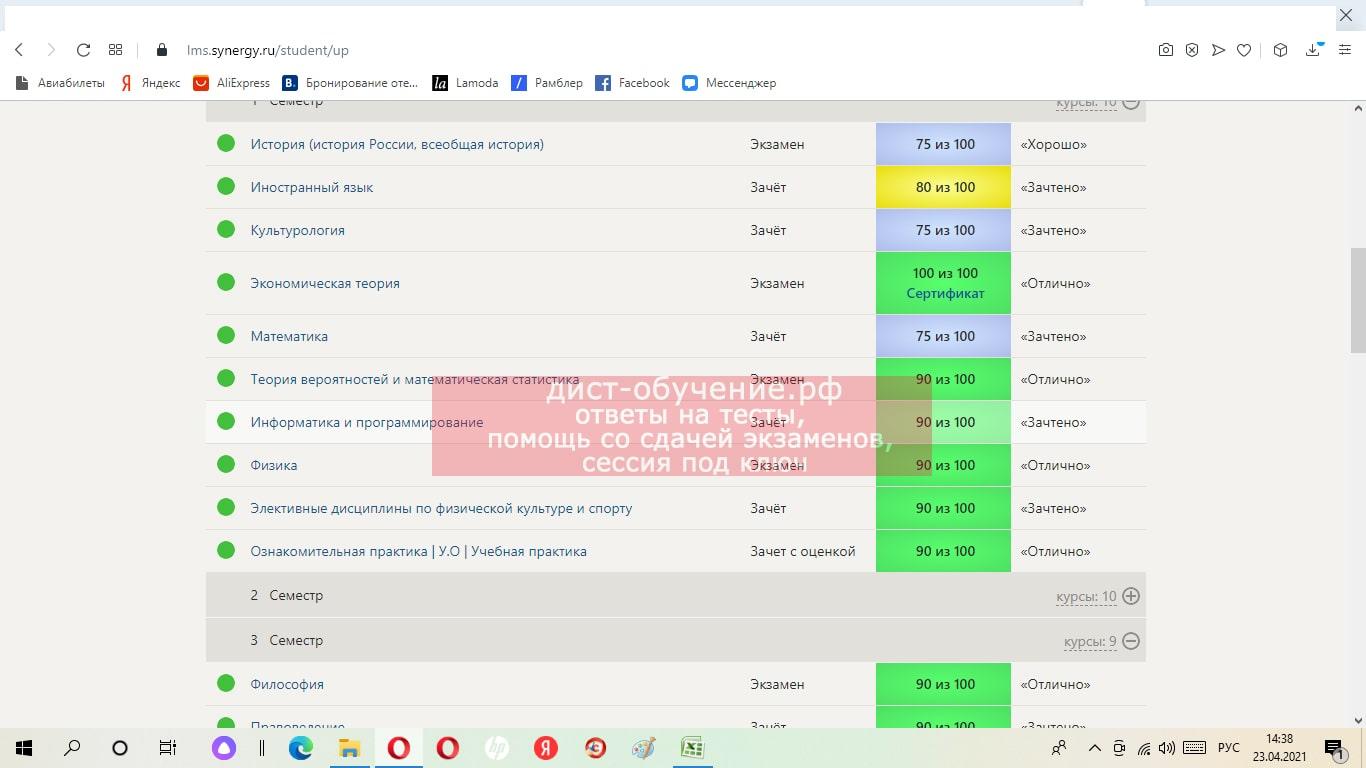Expand the 2 Семестр course list
The height and width of the screenshot is (768, 1366).
click(x=1130, y=595)
